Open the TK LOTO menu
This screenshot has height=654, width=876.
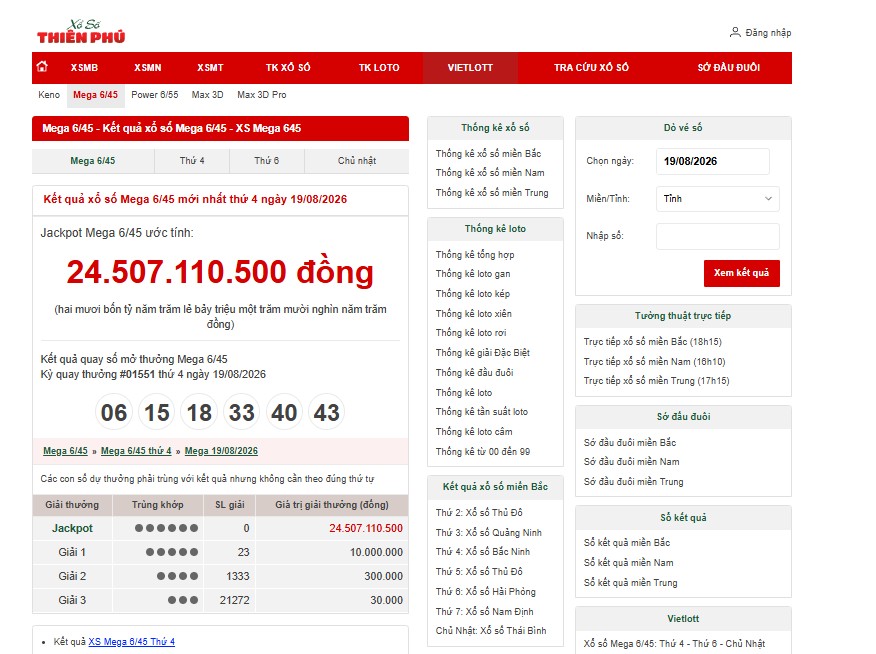[379, 68]
